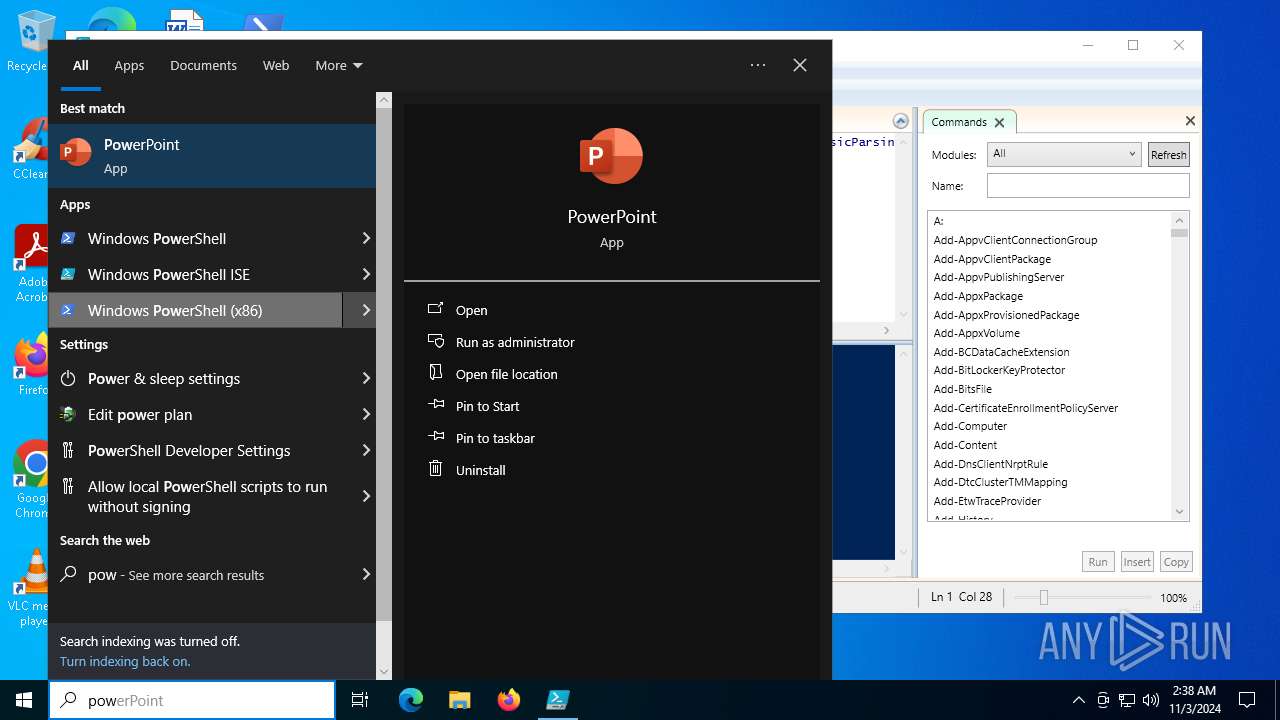Click the Insert button in Commands pane
The image size is (1280, 720).
1137,562
